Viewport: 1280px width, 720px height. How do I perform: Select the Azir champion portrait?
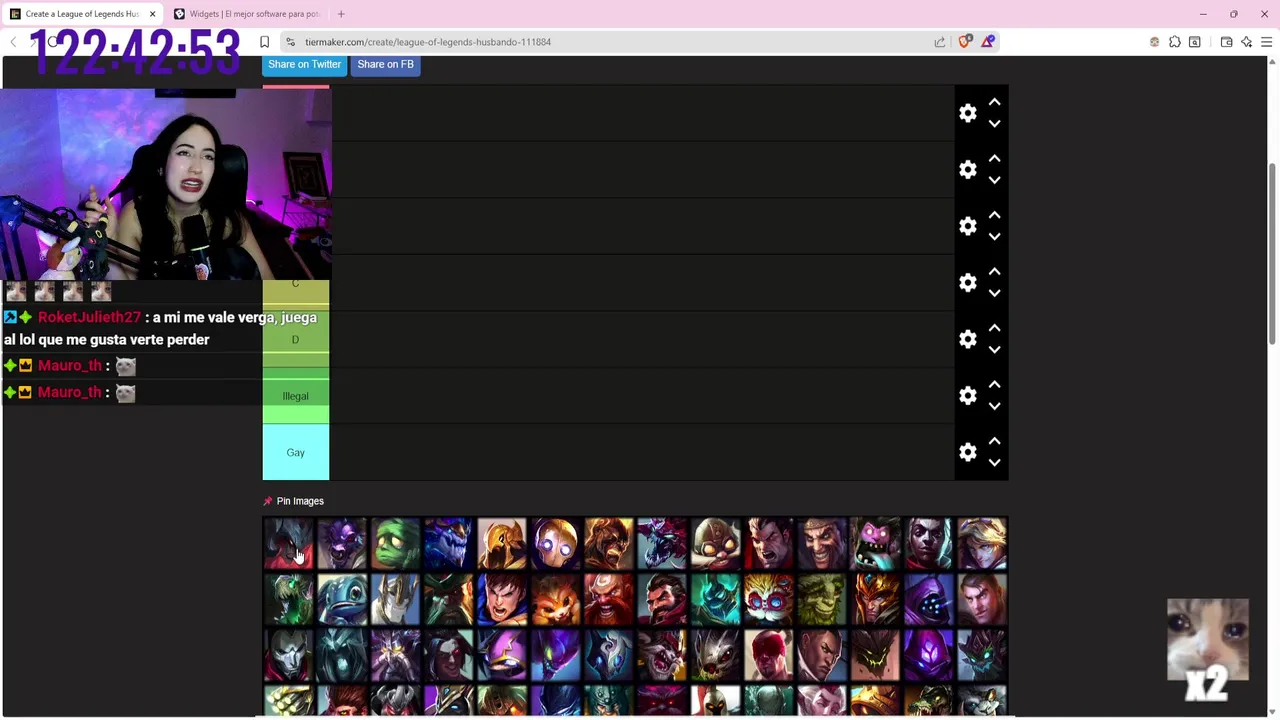[502, 543]
